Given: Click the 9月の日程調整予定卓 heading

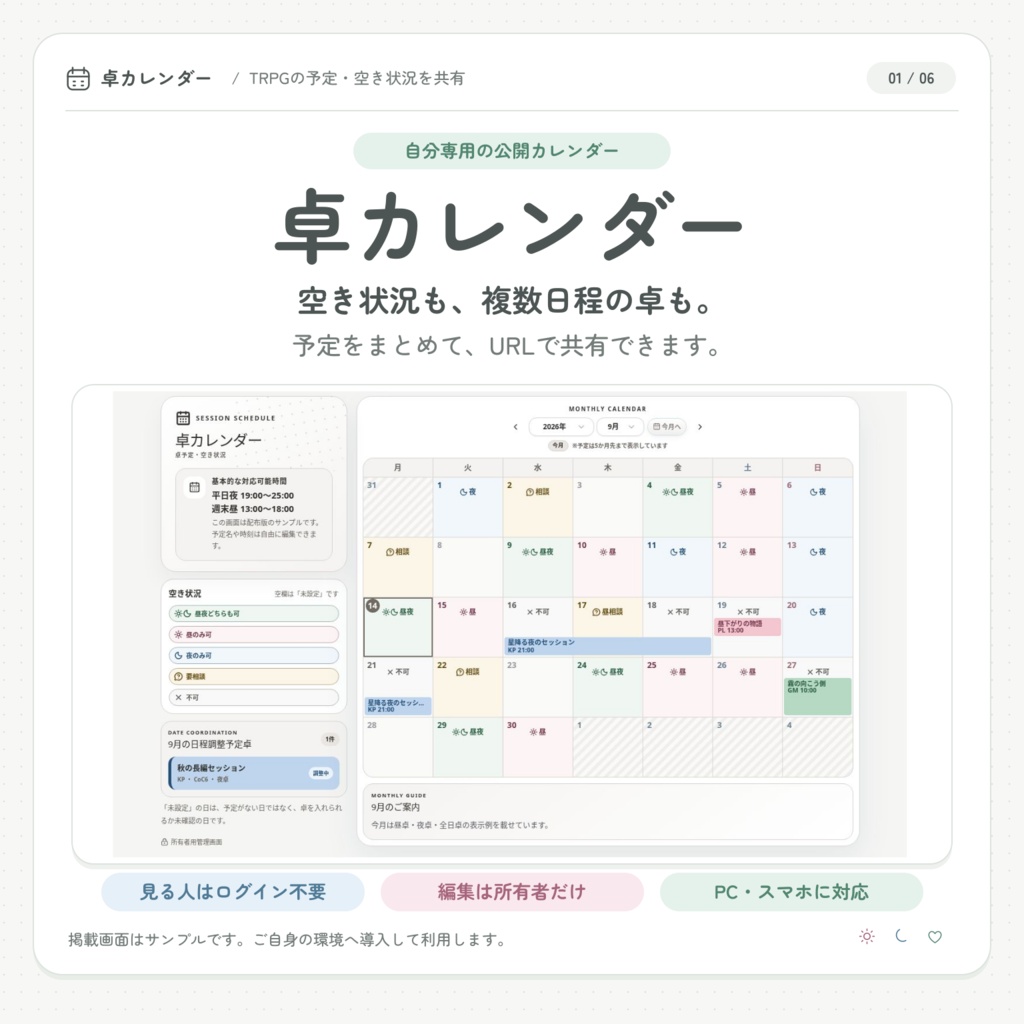Looking at the screenshot, I should tap(210, 744).
